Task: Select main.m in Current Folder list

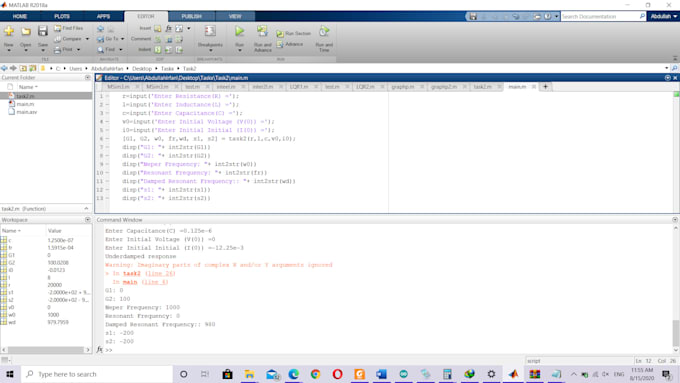Action: coord(25,104)
